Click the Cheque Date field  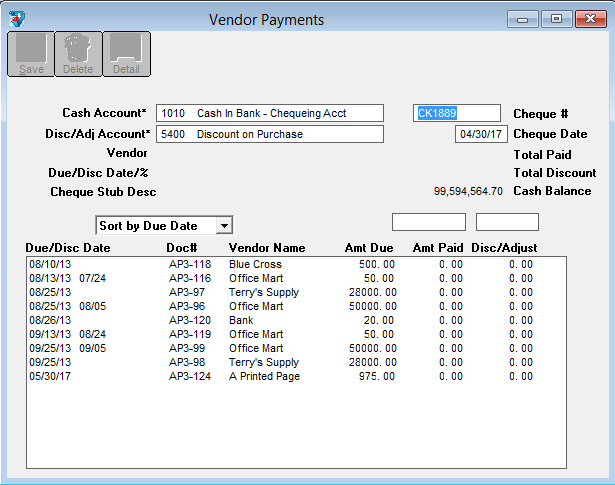481,134
